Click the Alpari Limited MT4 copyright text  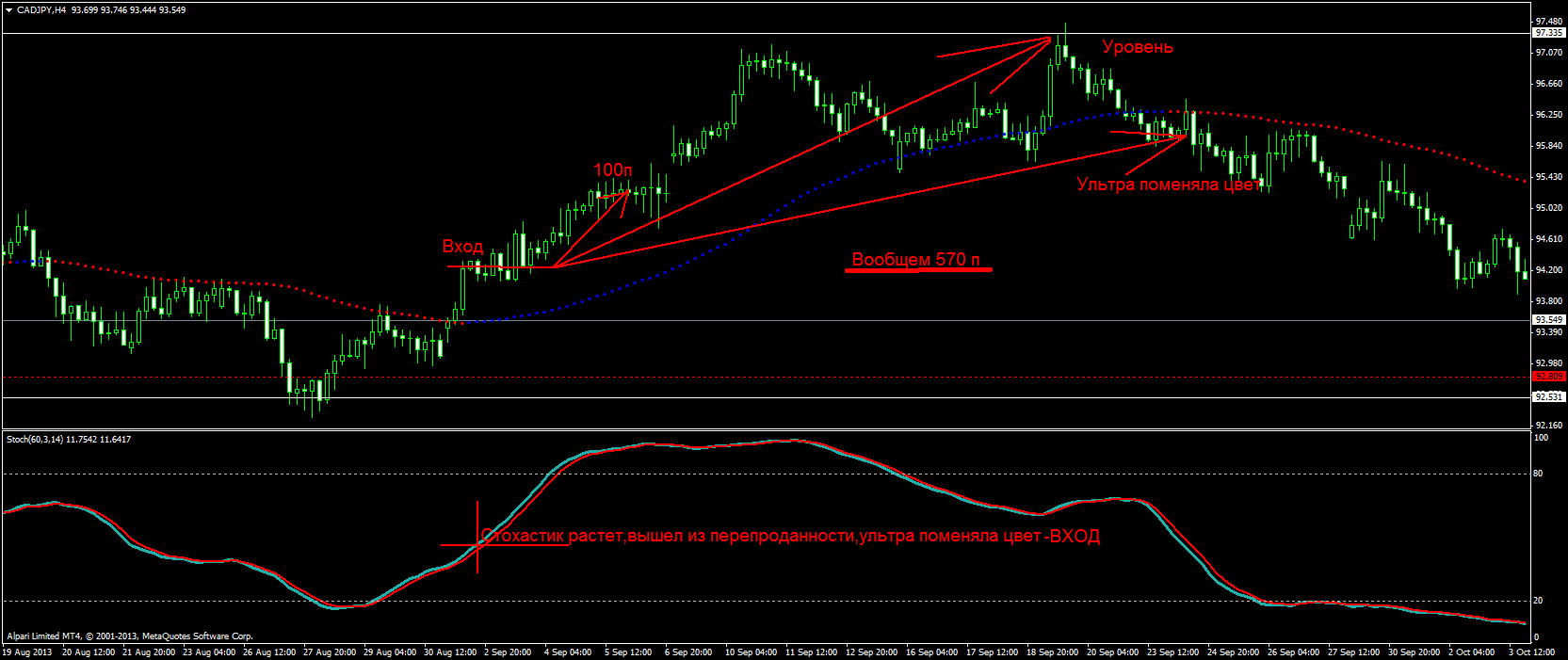[x=130, y=636]
